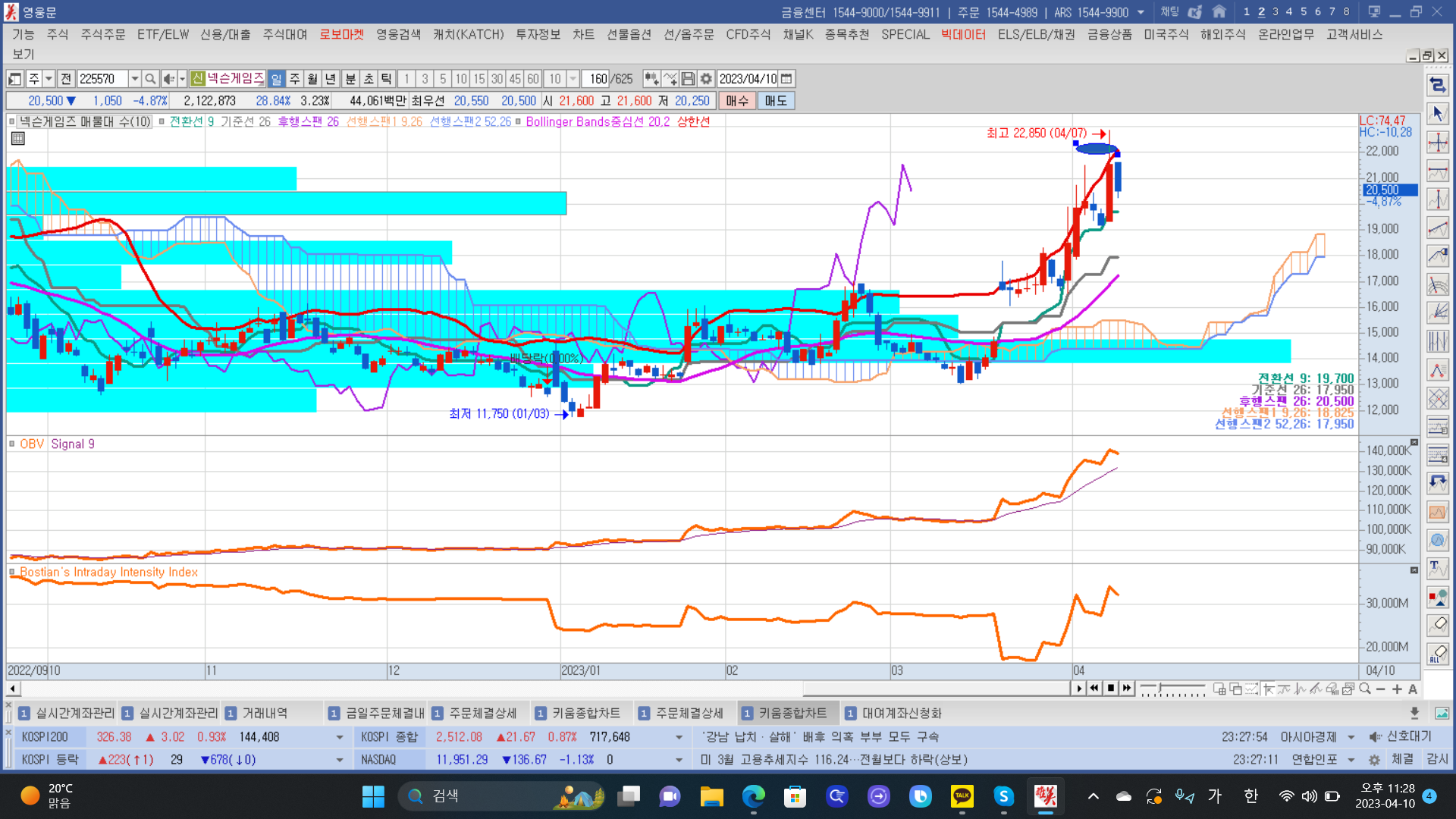The image size is (1456, 819).
Task: Open the date picker calendar icon
Action: pyautogui.click(x=786, y=79)
